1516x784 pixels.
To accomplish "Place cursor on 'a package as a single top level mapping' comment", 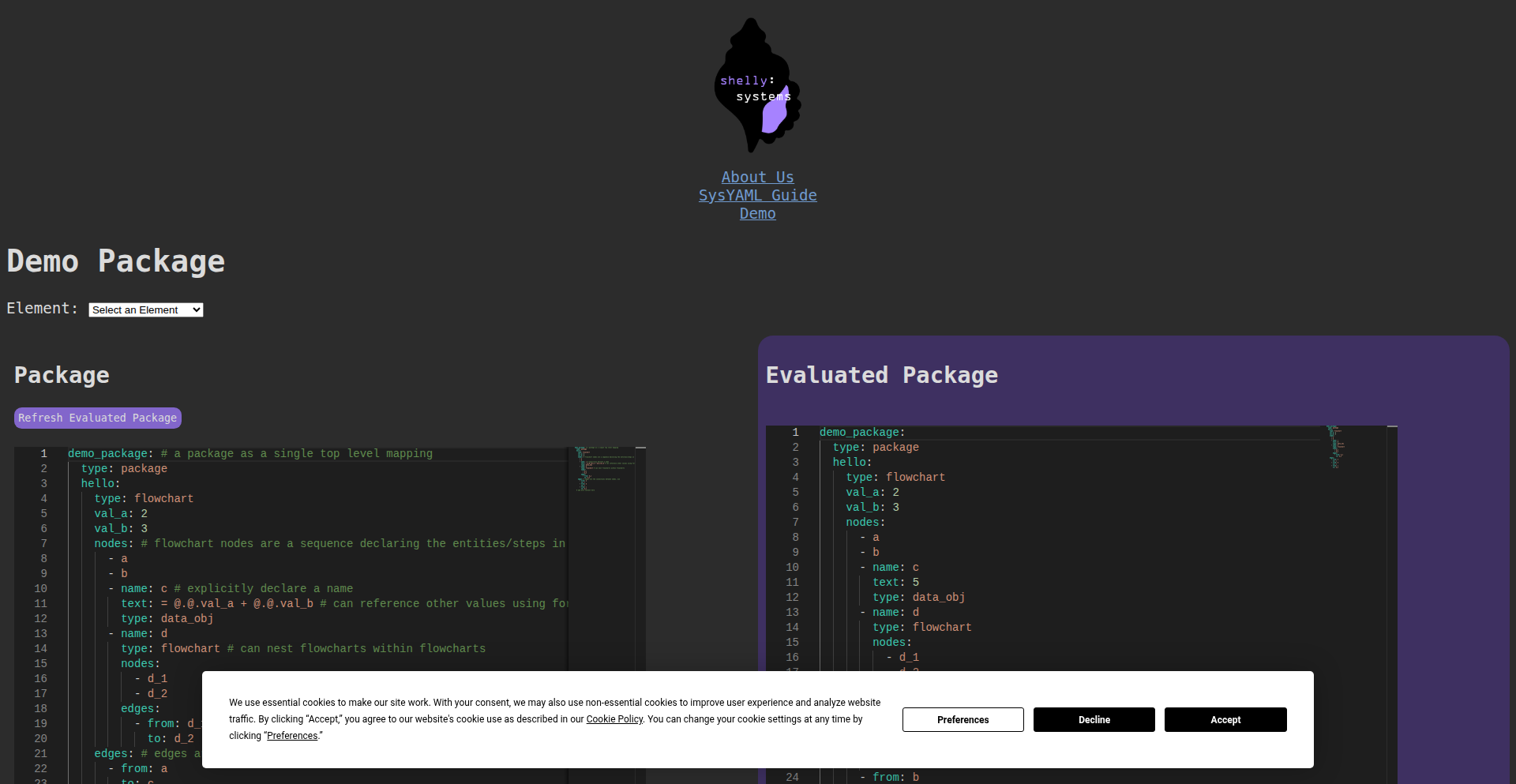I will (297, 454).
